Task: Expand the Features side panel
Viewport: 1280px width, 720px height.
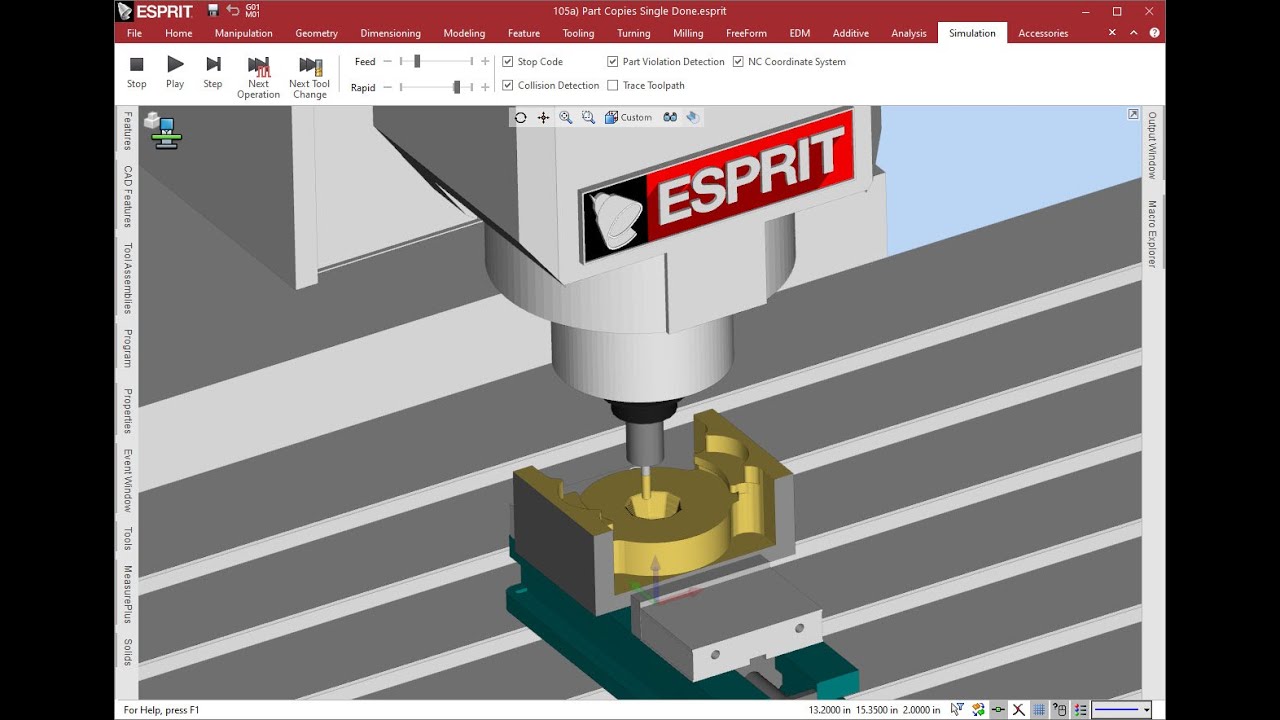Action: click(x=127, y=131)
